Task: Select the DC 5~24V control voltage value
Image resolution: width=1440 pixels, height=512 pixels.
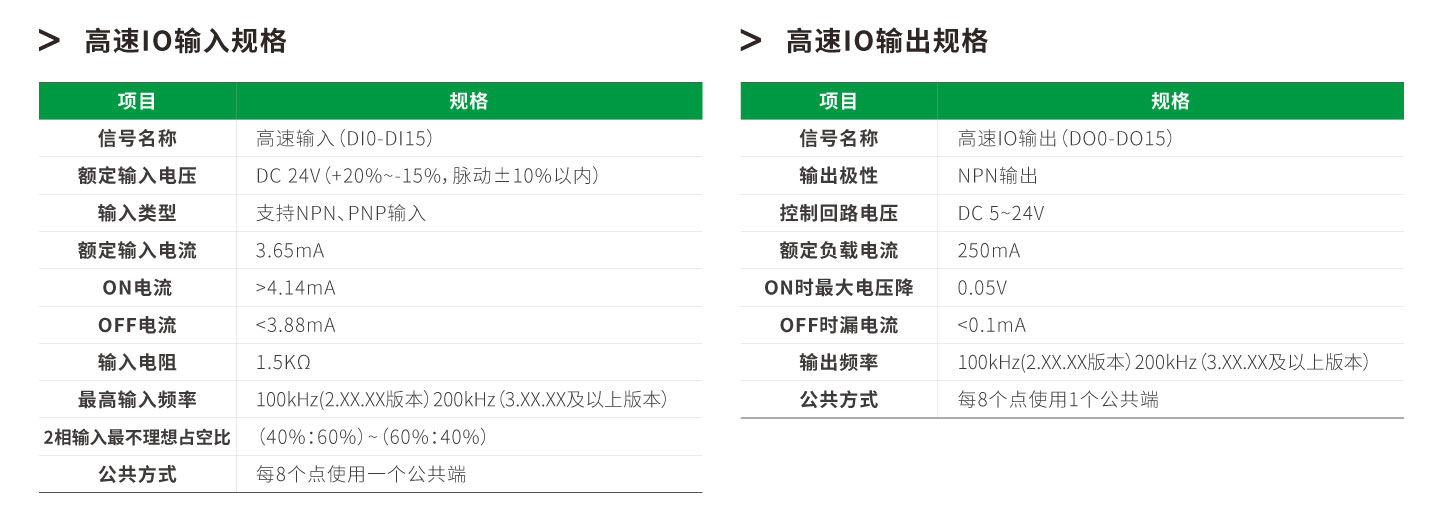Action: (x=1001, y=213)
